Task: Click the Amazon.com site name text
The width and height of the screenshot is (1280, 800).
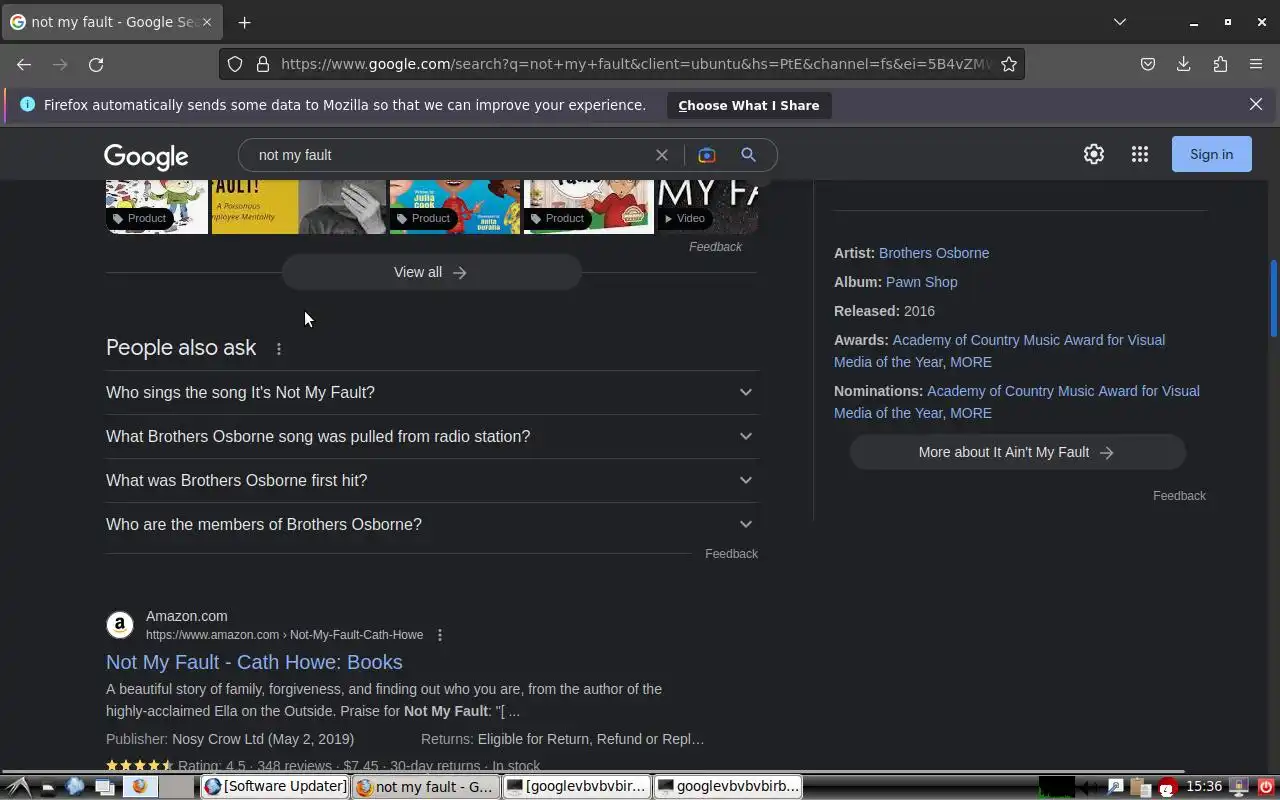Action: tap(187, 616)
